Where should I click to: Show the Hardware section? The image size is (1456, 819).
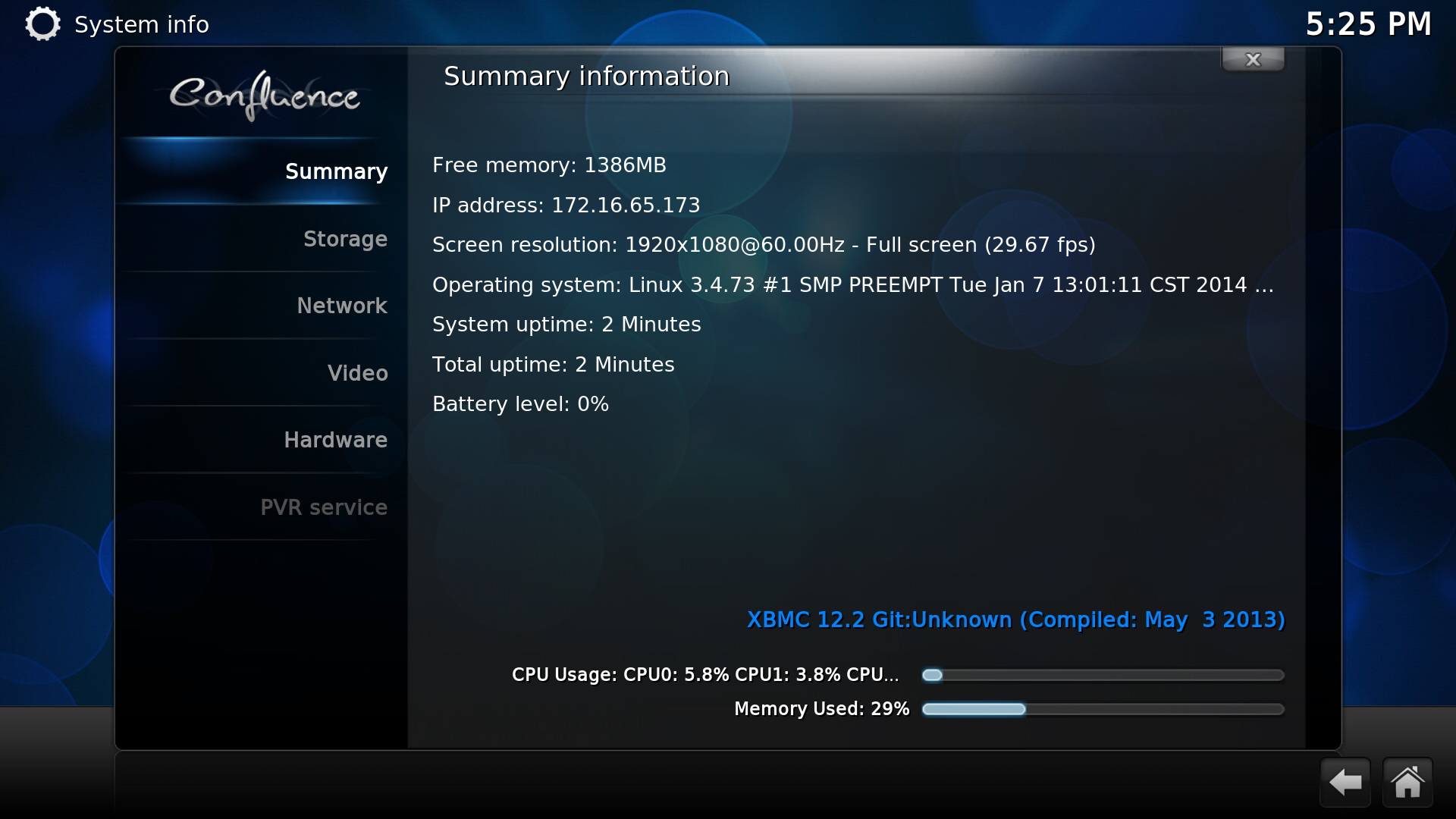pyautogui.click(x=261, y=440)
